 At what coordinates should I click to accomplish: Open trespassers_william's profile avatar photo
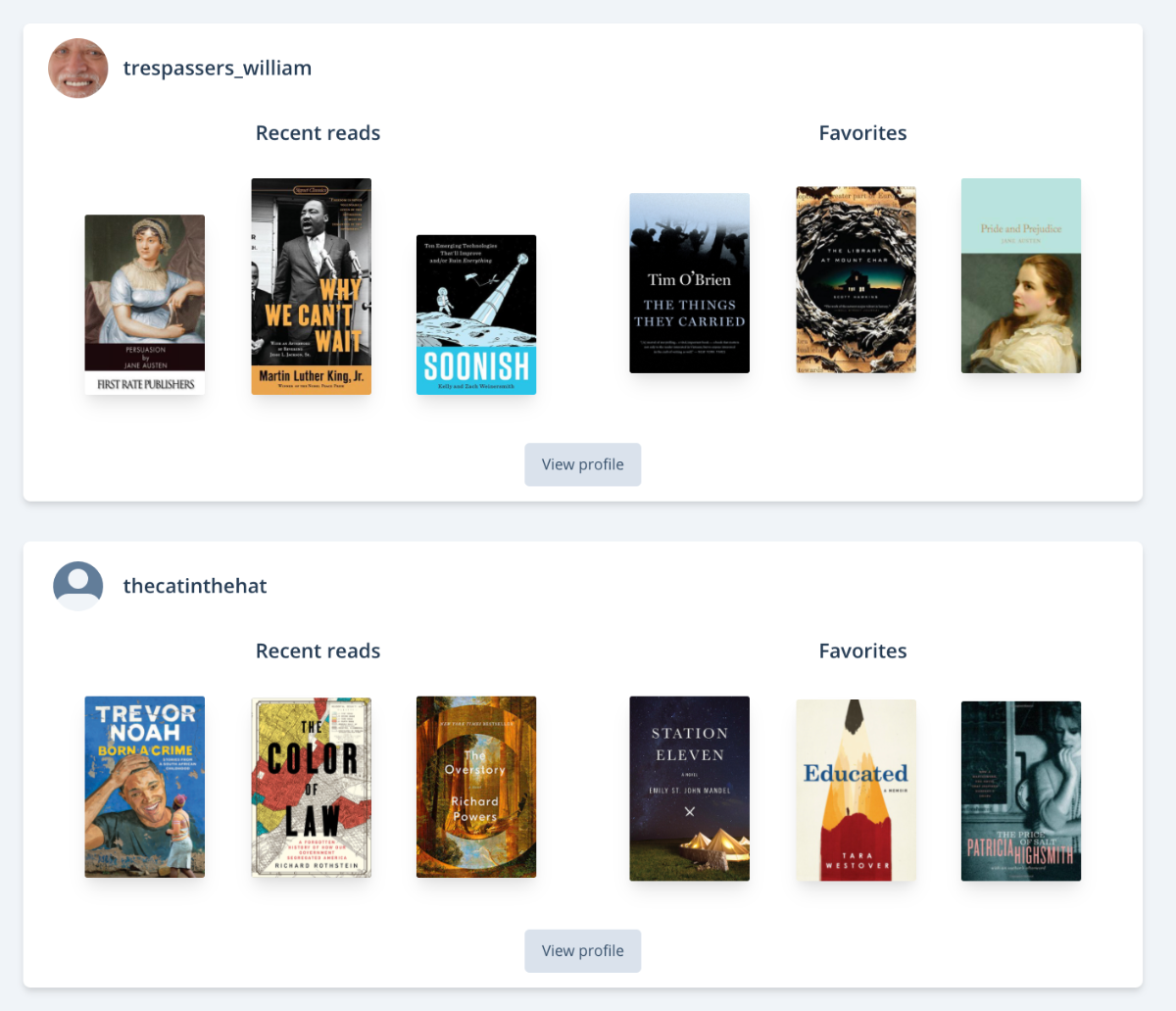click(x=78, y=69)
